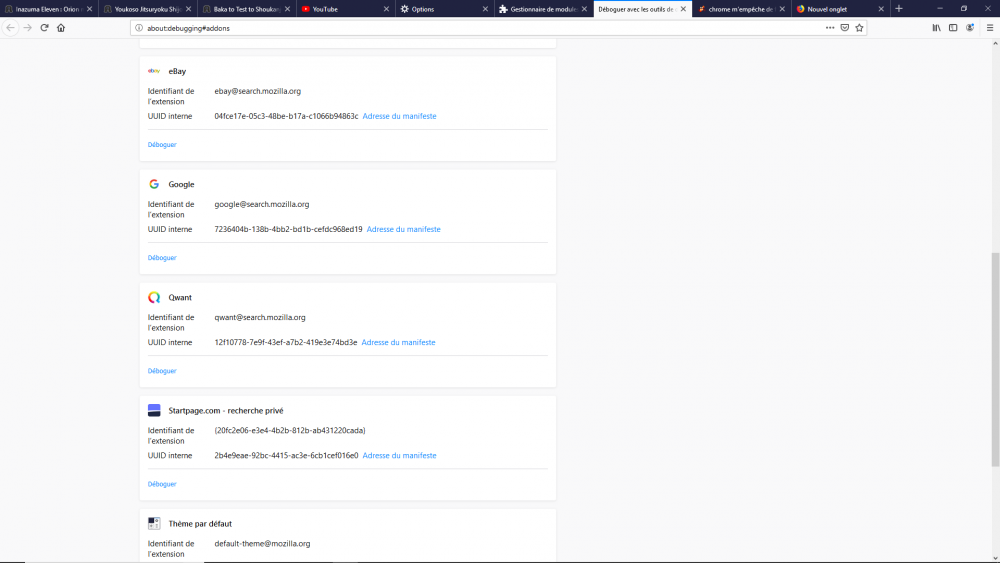
Task: Click Déboguer for the Qwant extension
Action: [x=162, y=370]
